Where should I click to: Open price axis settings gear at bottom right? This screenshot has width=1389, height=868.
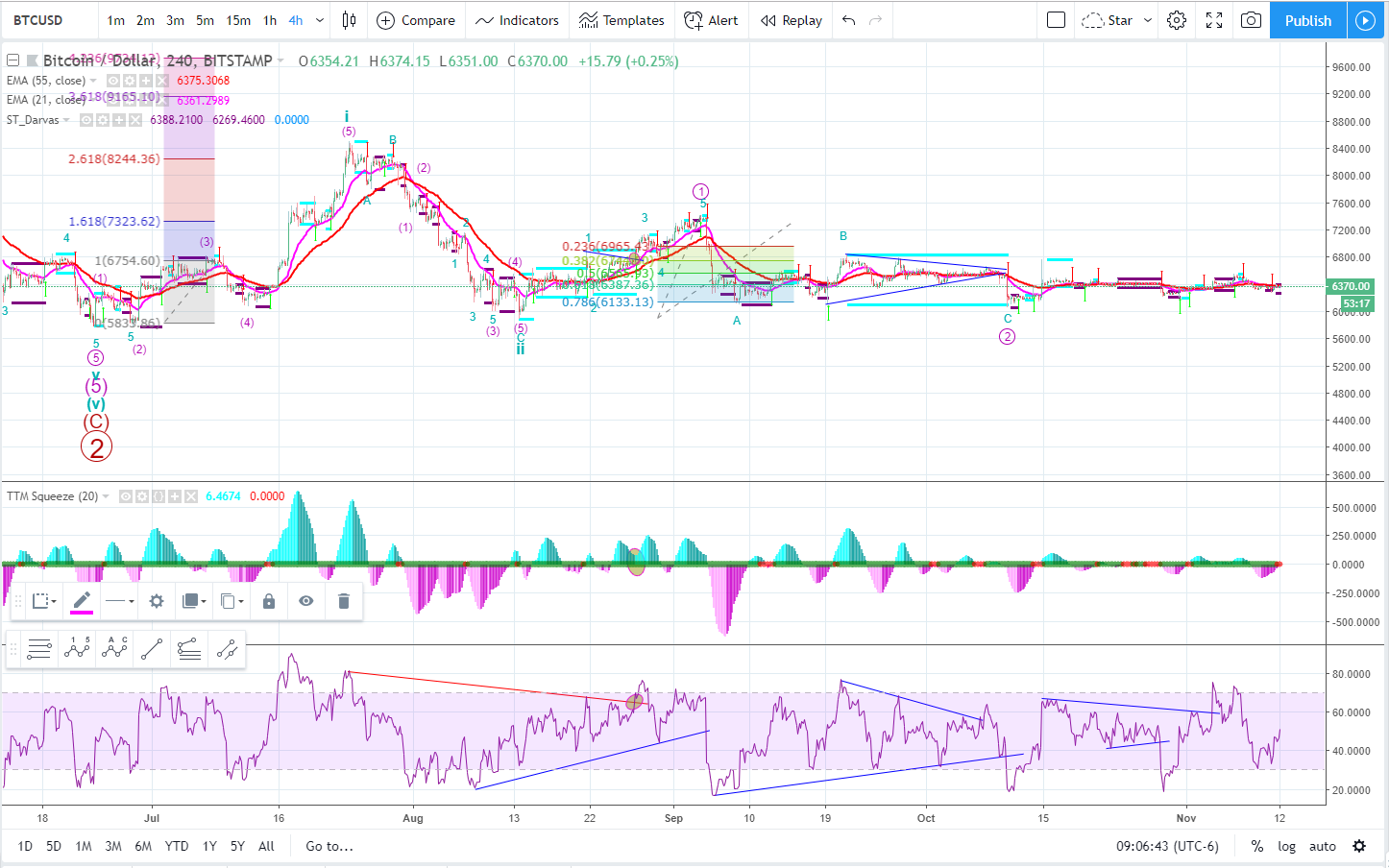coord(1359,846)
